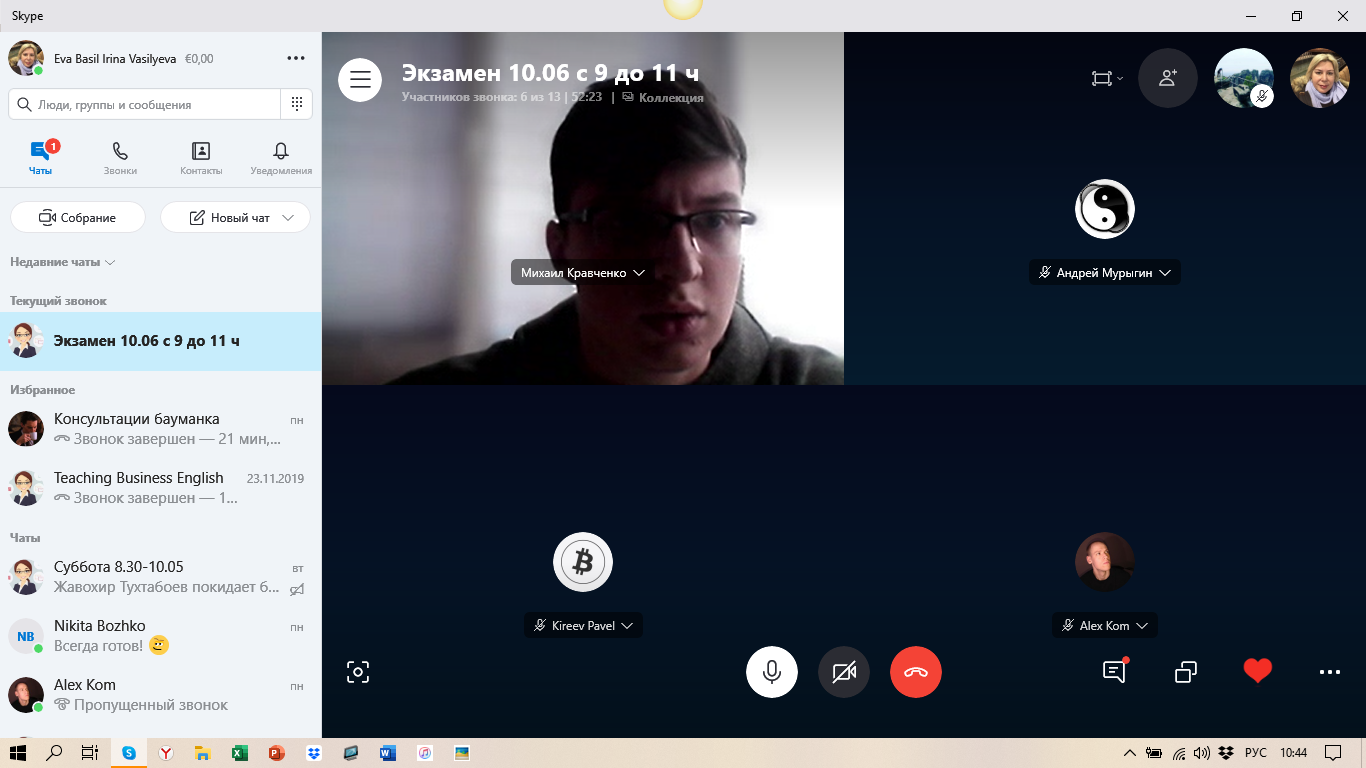Click the add participant icon

(x=1167, y=78)
